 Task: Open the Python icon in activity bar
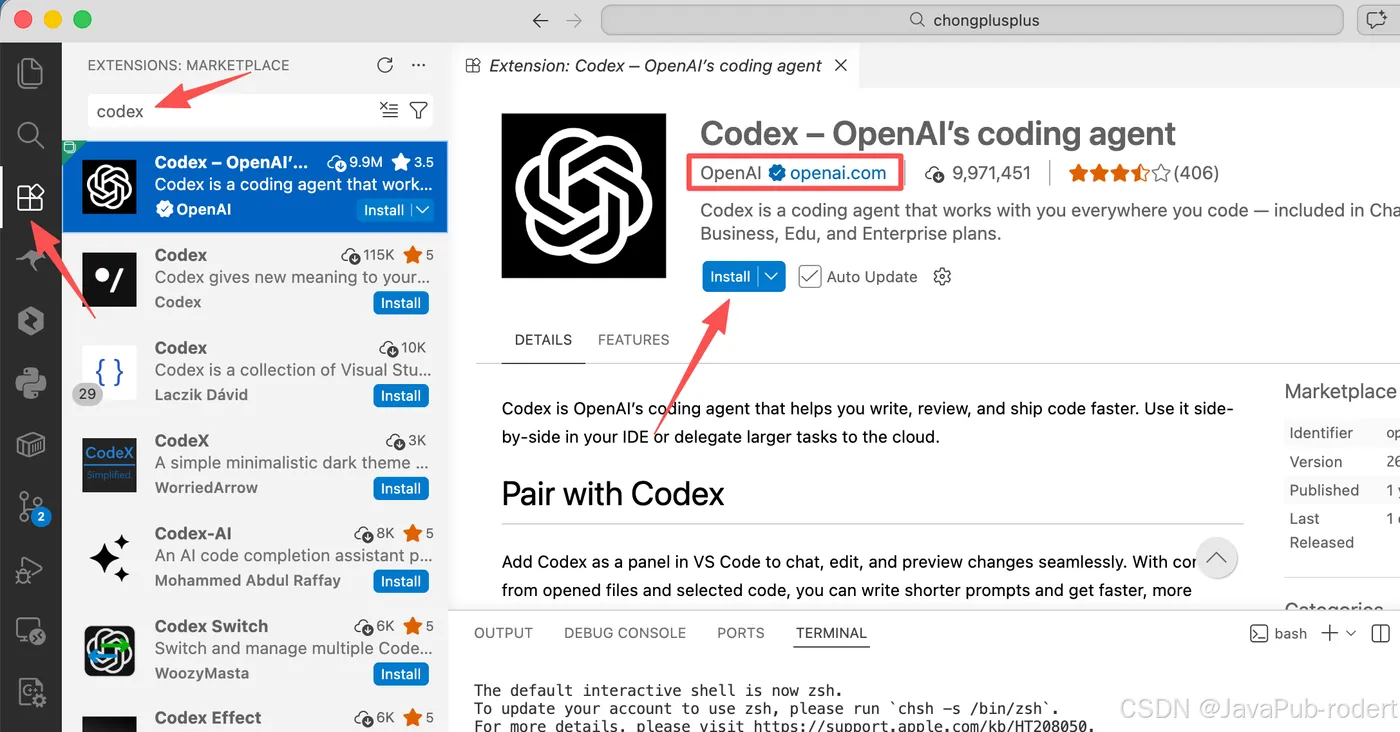point(31,383)
